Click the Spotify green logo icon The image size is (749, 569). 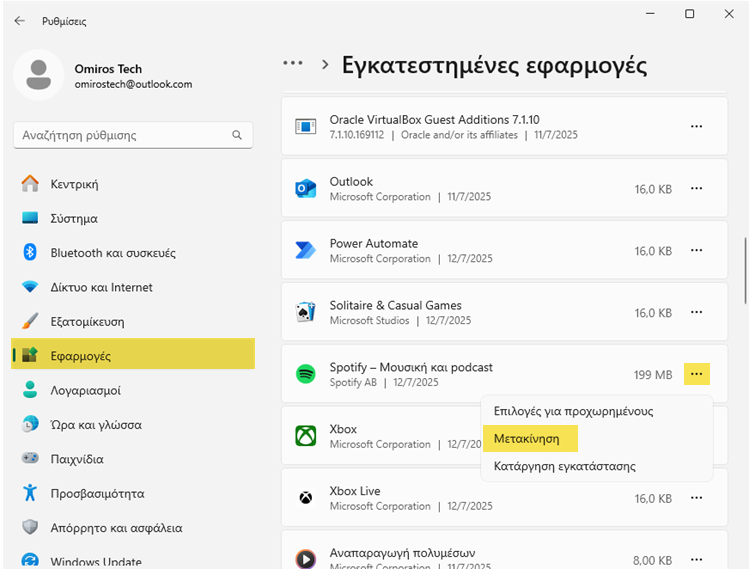point(305,374)
